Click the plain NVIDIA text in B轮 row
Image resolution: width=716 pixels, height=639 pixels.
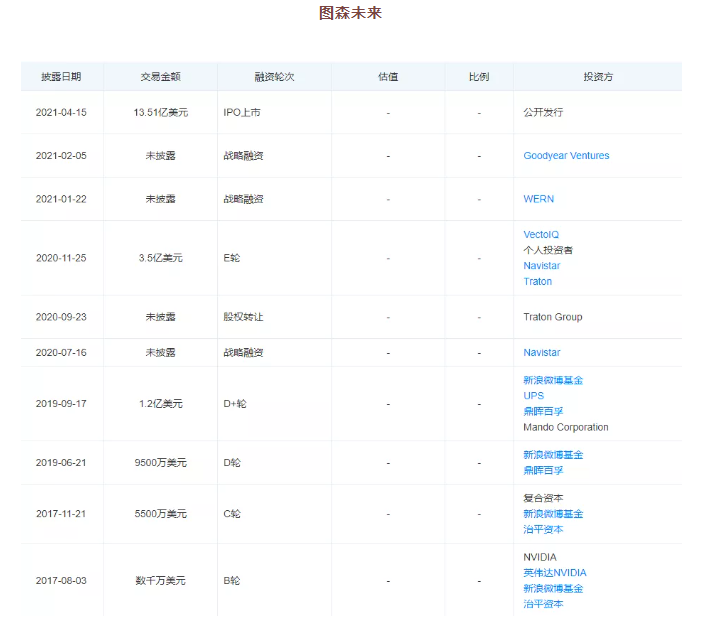coord(540,557)
